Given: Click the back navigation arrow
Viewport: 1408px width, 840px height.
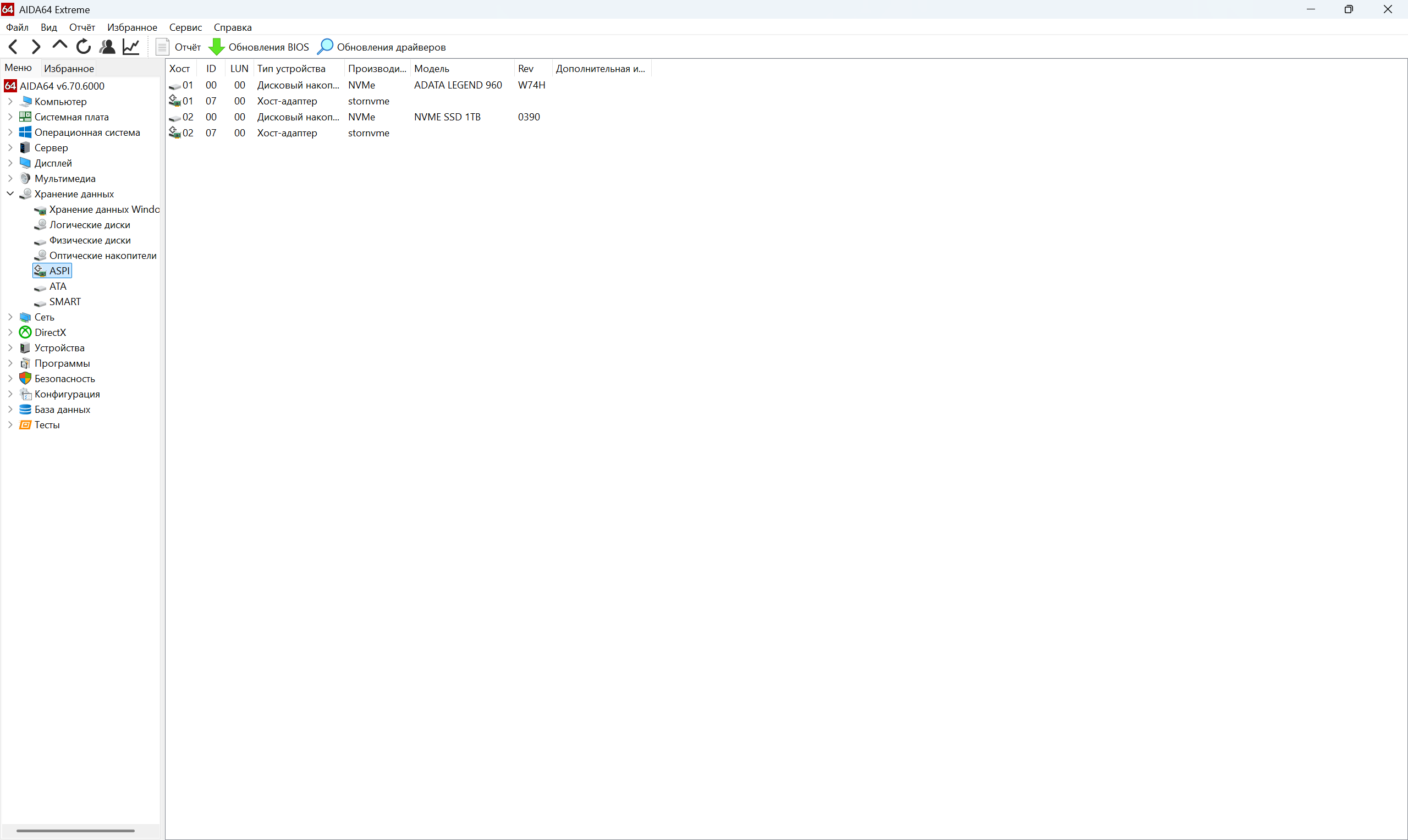Looking at the screenshot, I should (14, 46).
